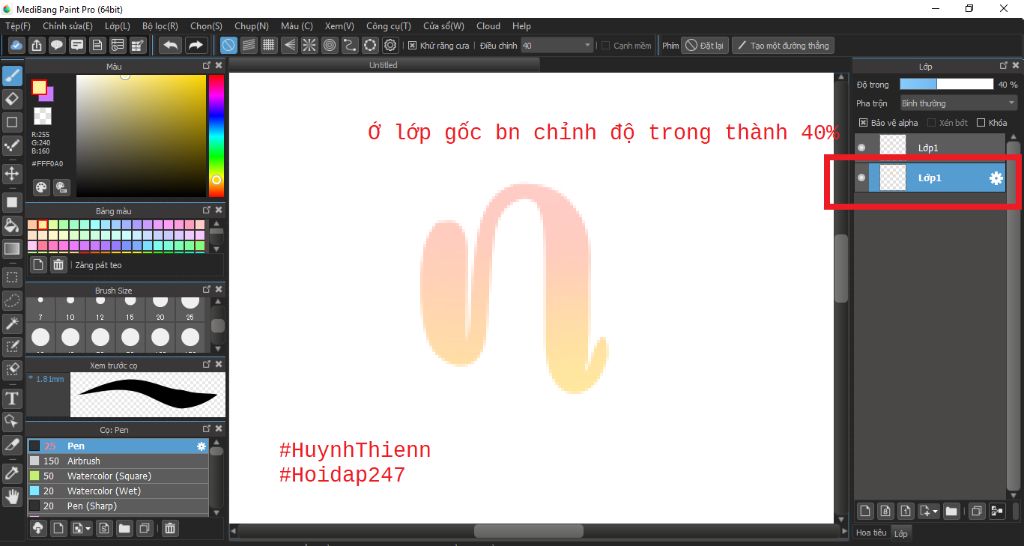Image resolution: width=1024 pixels, height=546 pixels.
Task: Click the export icon in top toolbar
Action: point(37,45)
